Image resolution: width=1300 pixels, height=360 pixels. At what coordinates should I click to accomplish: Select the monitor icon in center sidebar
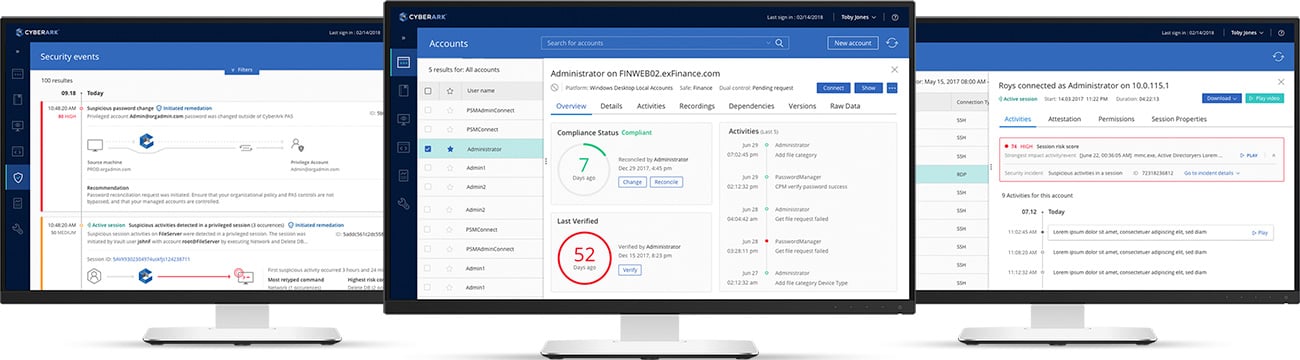[403, 119]
